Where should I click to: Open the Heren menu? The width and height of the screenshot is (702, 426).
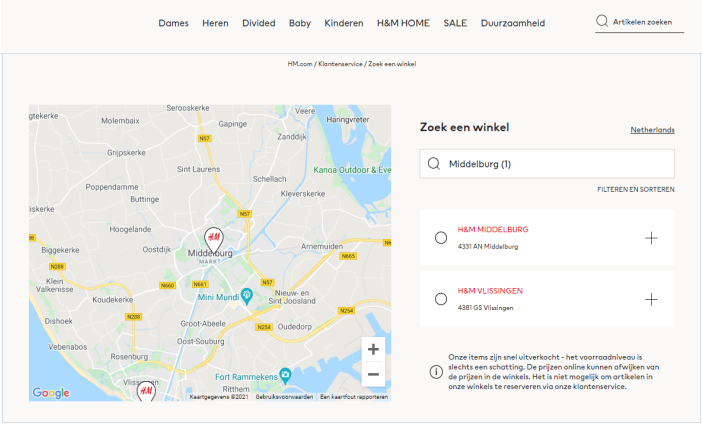(215, 23)
